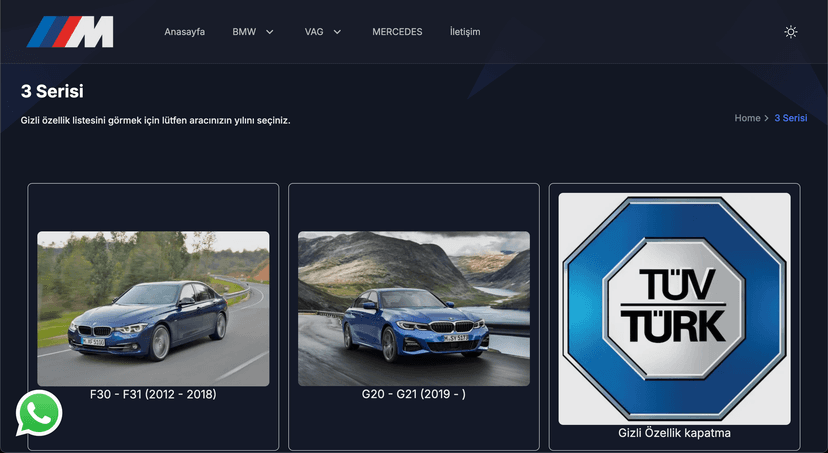828x453 pixels.
Task: Select F30 - F31 (2012 - 2018) label
Action: pyautogui.click(x=153, y=394)
